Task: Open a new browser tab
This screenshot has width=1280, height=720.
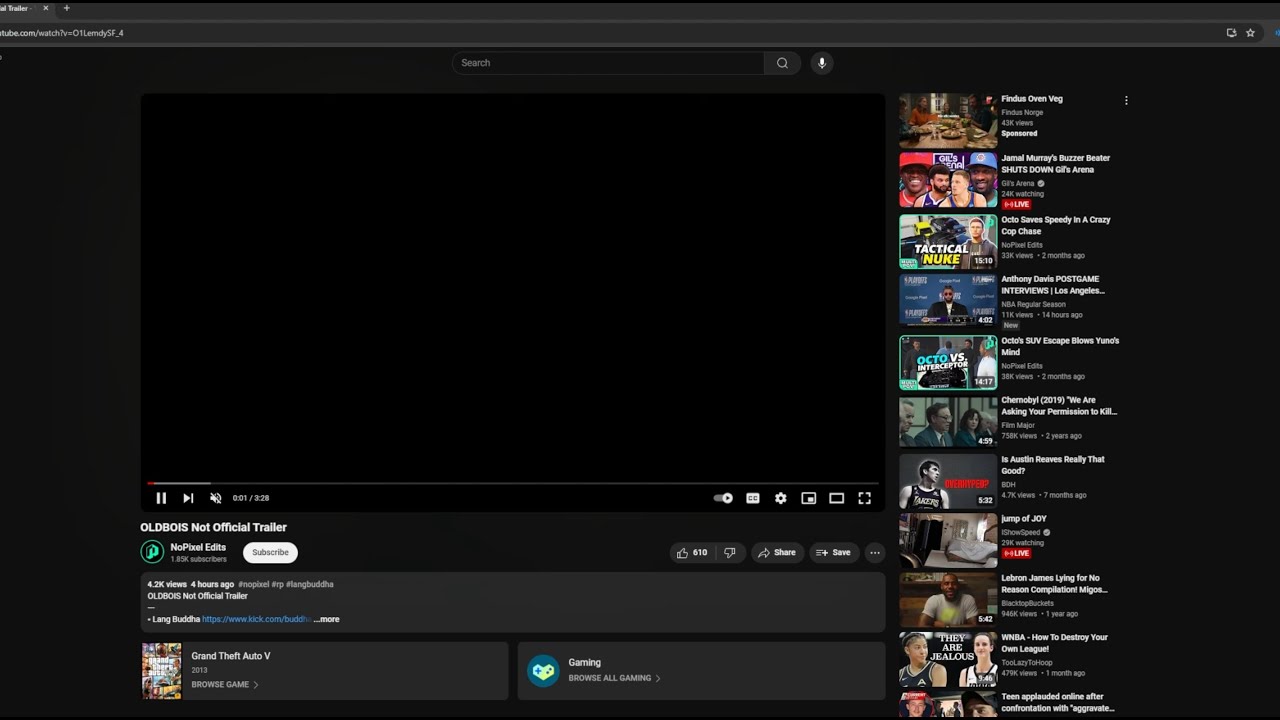Action: (66, 8)
